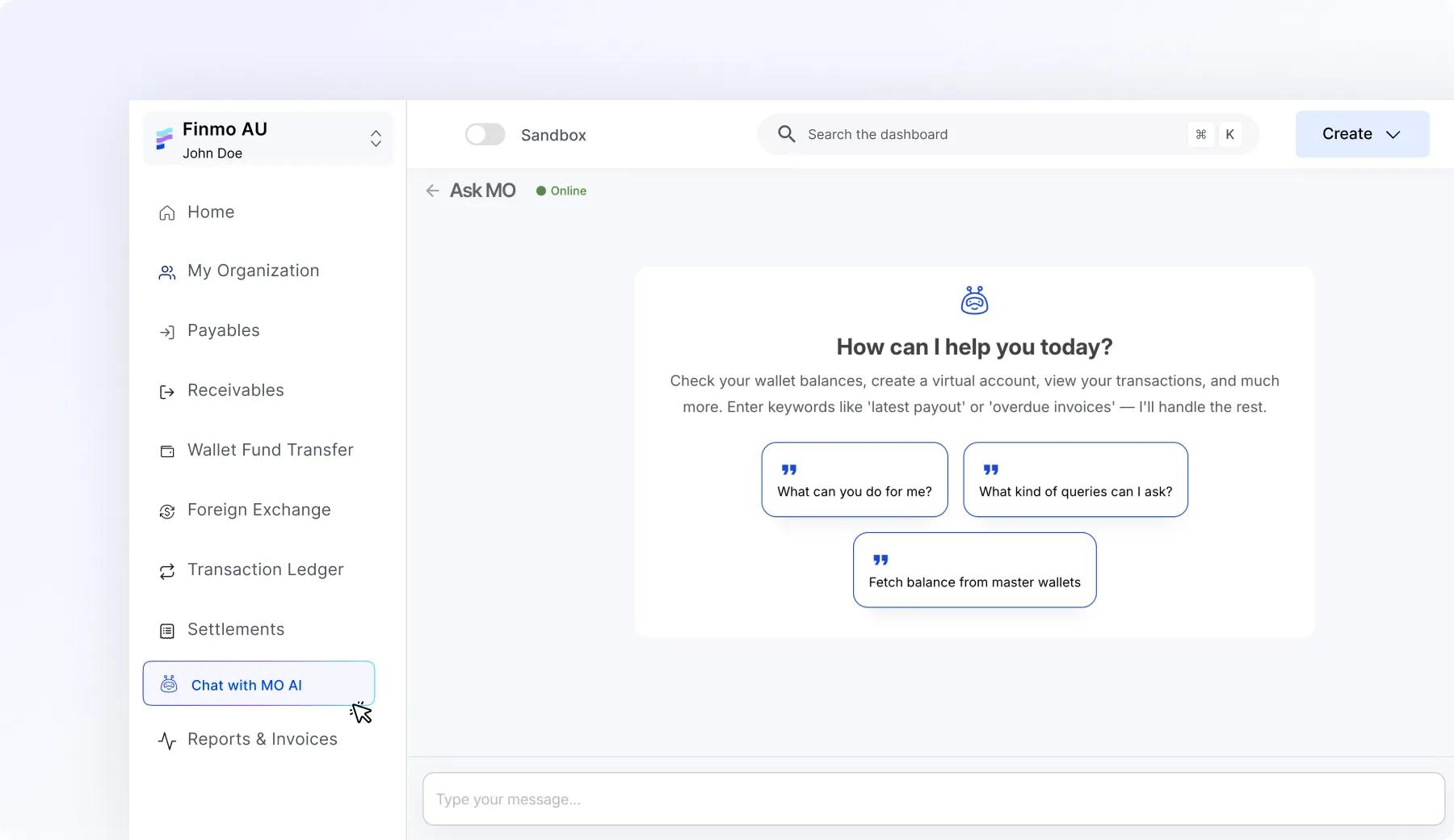Click the magnifier icon in the search bar
This screenshot has width=1454, height=840.
click(x=786, y=134)
